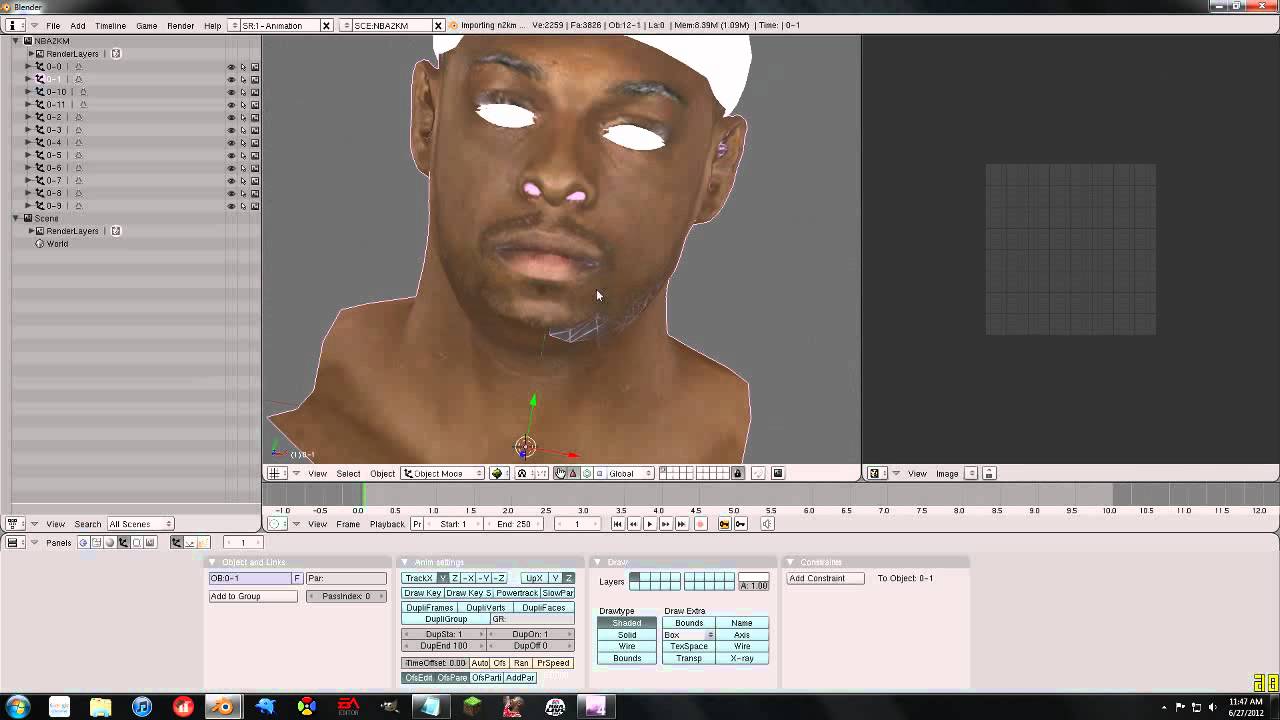
Task: Jump to start frame in timeline
Action: pos(617,524)
